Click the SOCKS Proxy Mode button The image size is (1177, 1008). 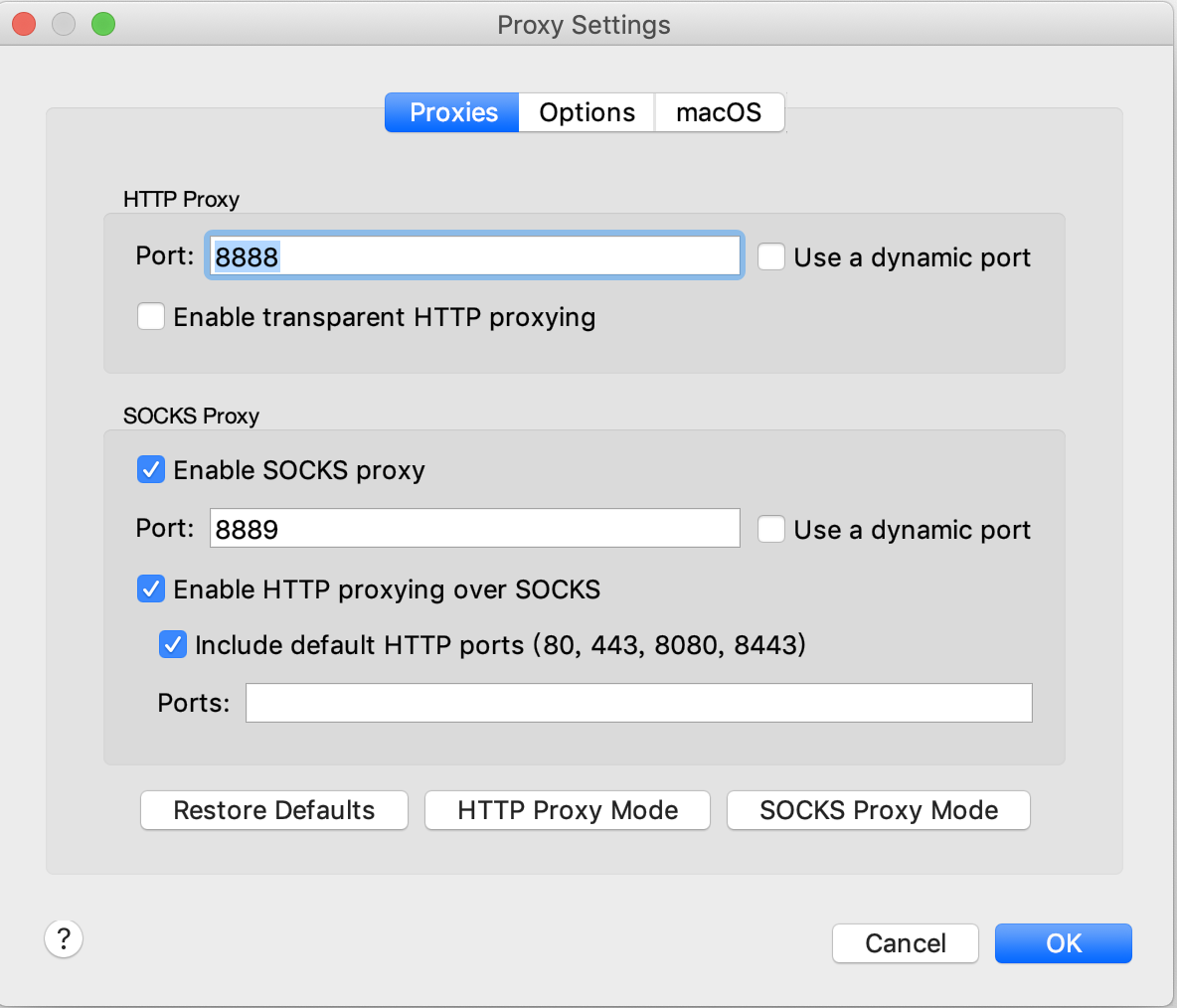point(879,810)
